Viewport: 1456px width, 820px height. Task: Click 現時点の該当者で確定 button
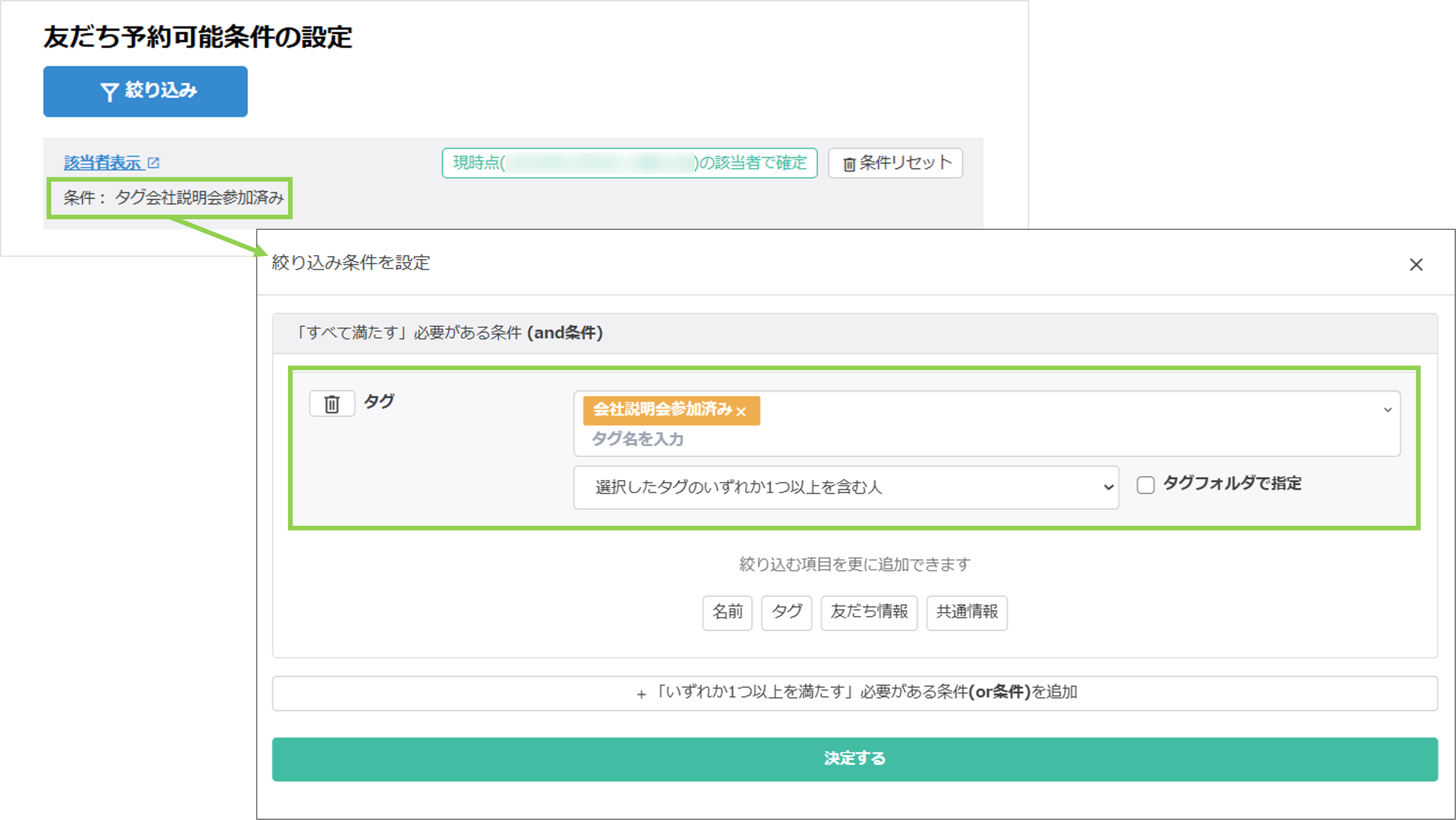(x=629, y=163)
